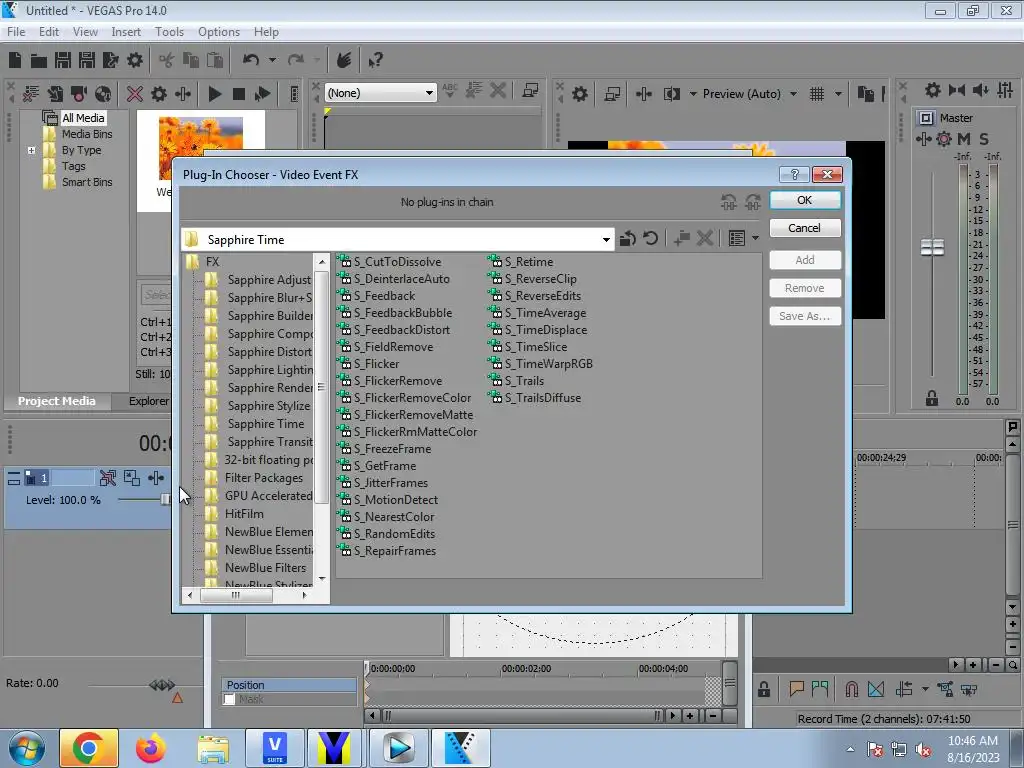Open the Options menu

point(219,32)
